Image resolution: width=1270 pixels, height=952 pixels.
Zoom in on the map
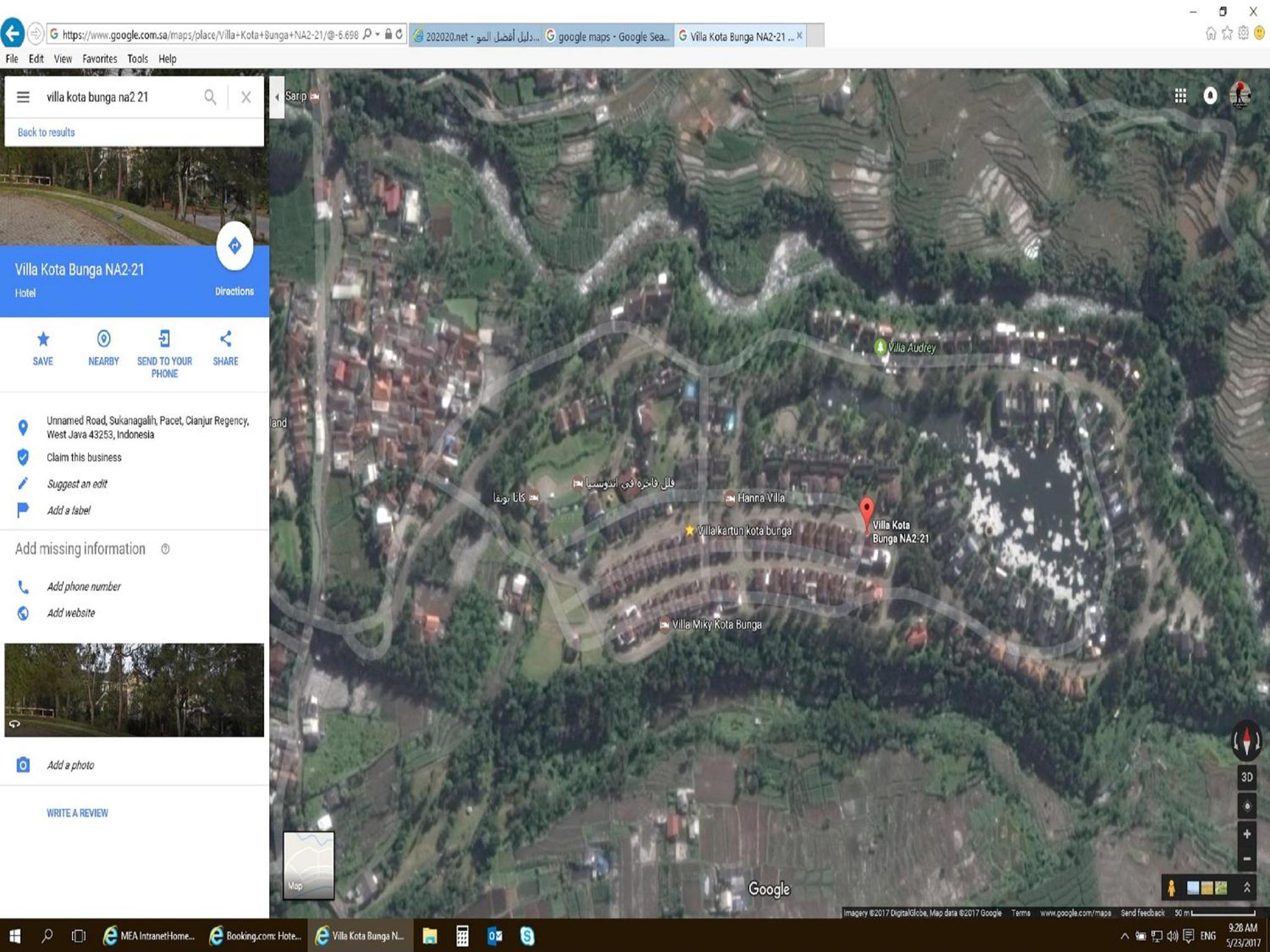pos(1246,834)
